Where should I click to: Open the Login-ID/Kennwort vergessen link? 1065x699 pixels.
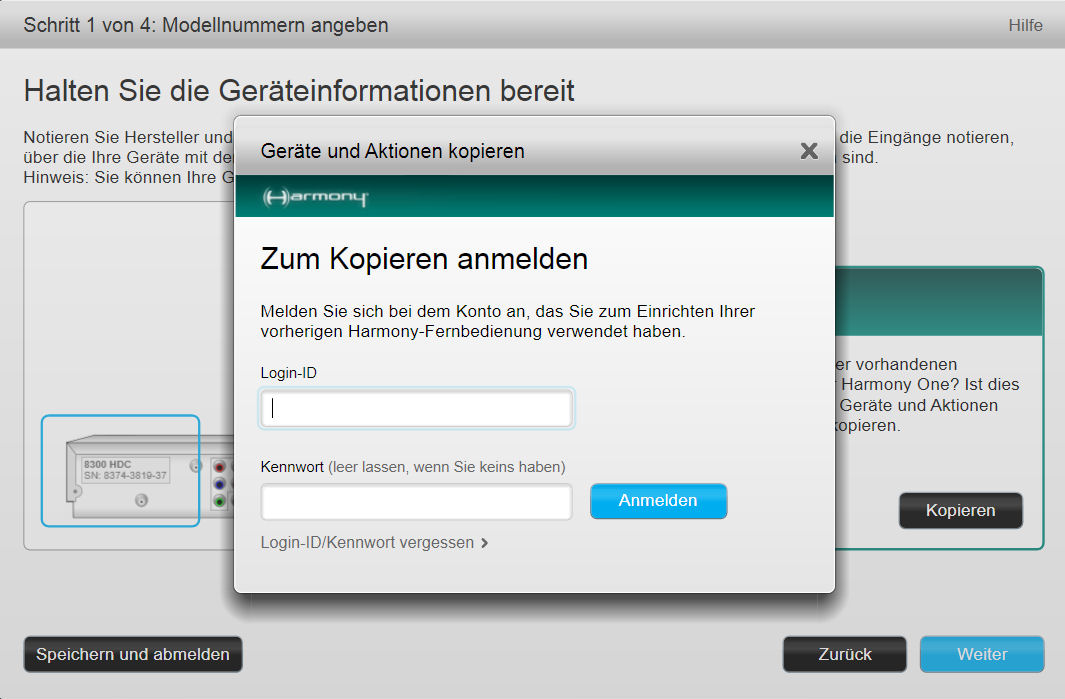click(x=367, y=543)
